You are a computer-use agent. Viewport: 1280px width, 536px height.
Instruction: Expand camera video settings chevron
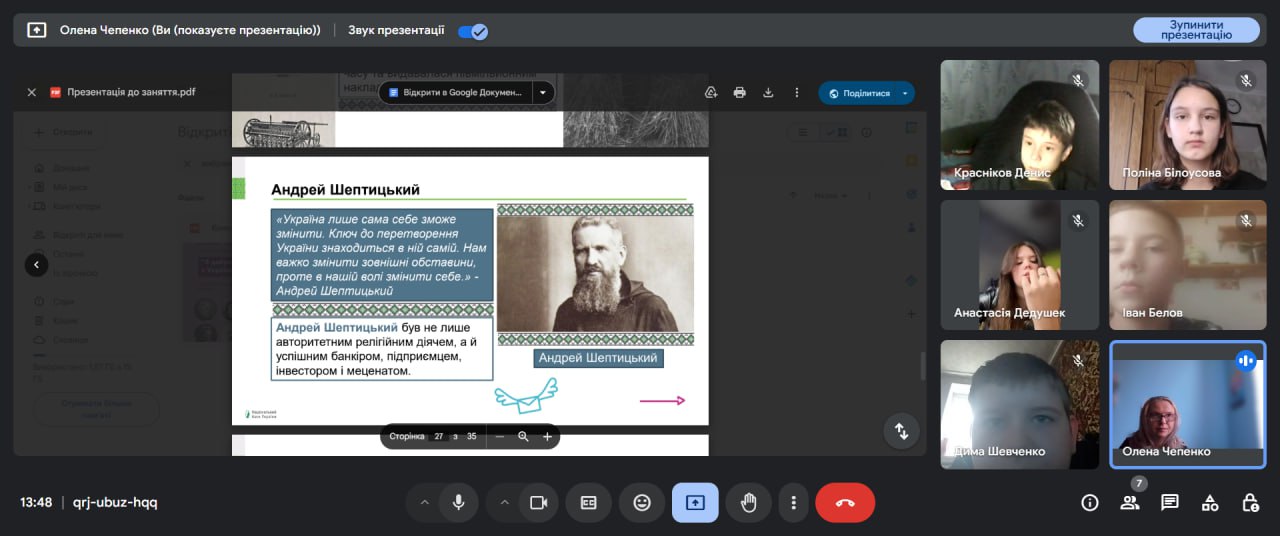504,503
